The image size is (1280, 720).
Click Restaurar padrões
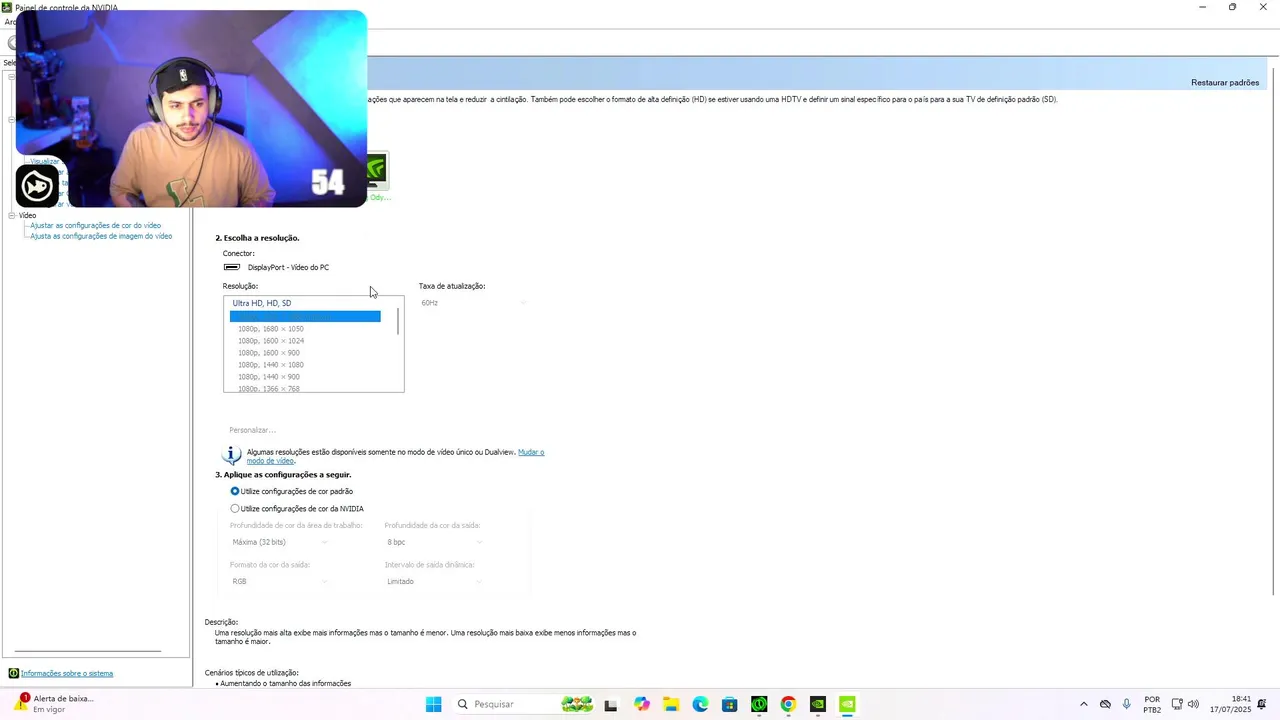[x=1225, y=82]
